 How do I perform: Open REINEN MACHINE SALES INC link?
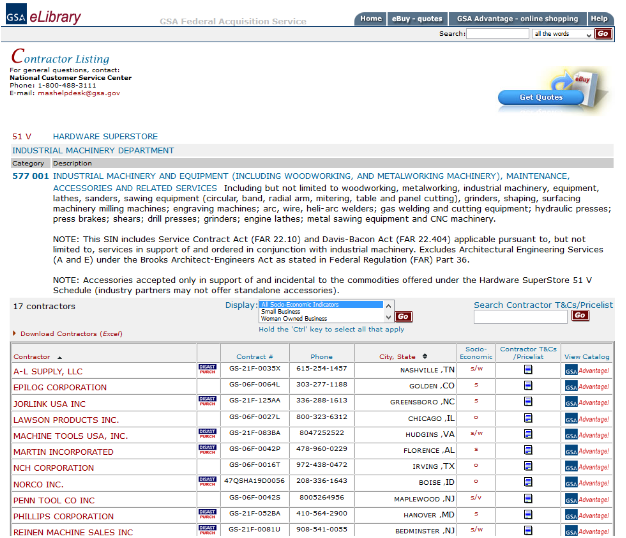pos(73,532)
